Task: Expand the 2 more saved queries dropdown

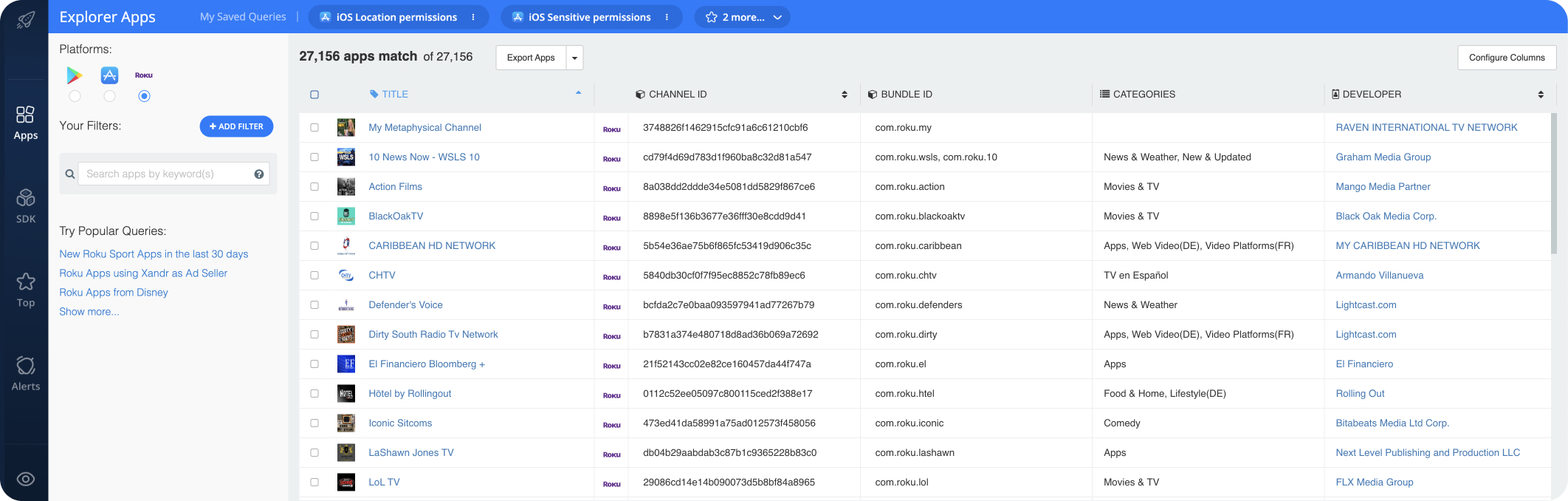Action: [x=742, y=17]
